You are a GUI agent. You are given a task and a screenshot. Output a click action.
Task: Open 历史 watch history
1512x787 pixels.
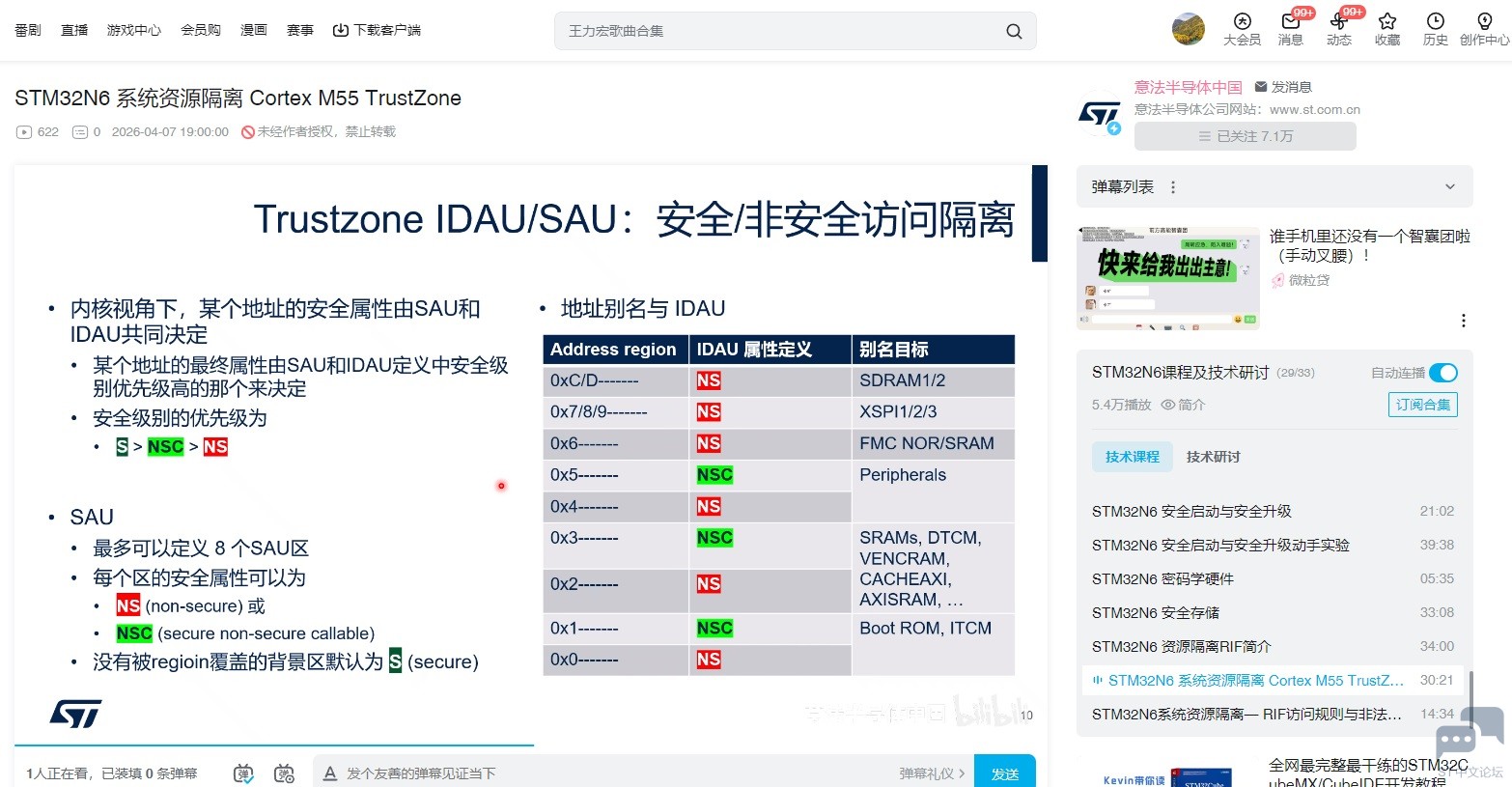(x=1436, y=29)
